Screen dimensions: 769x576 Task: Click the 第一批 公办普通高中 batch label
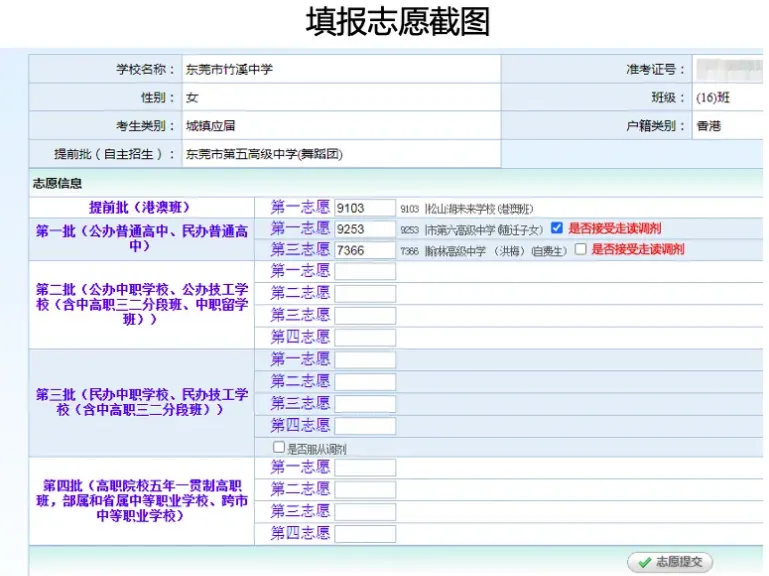point(141,238)
